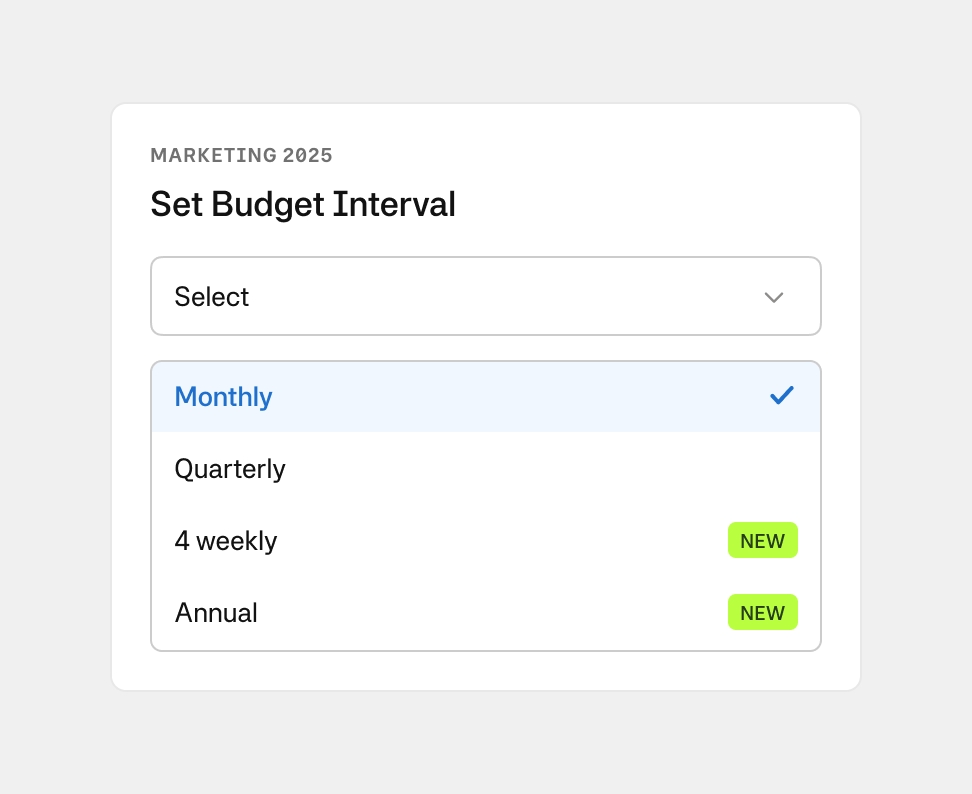972x794 pixels.
Task: Click the blue "Monthly" text label
Action: pyautogui.click(x=223, y=397)
